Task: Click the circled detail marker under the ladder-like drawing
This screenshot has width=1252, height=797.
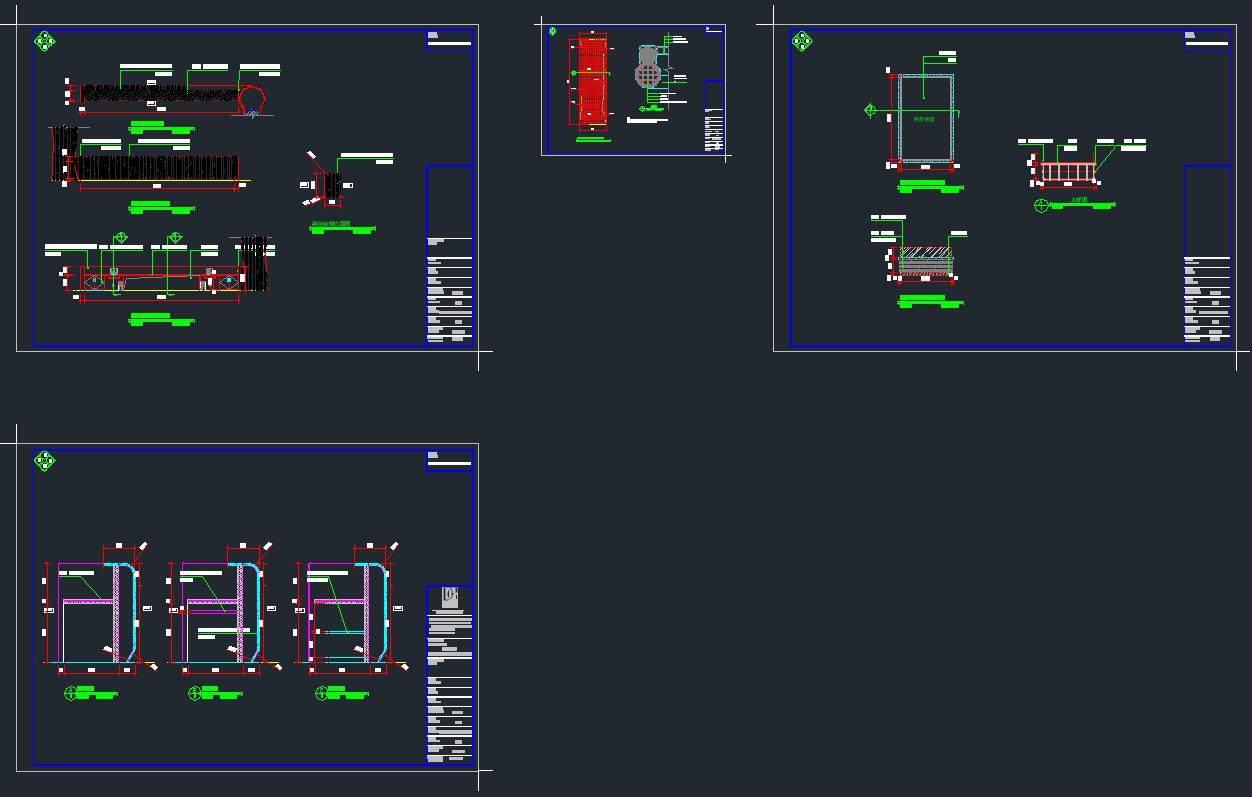Action: pos(1042,205)
